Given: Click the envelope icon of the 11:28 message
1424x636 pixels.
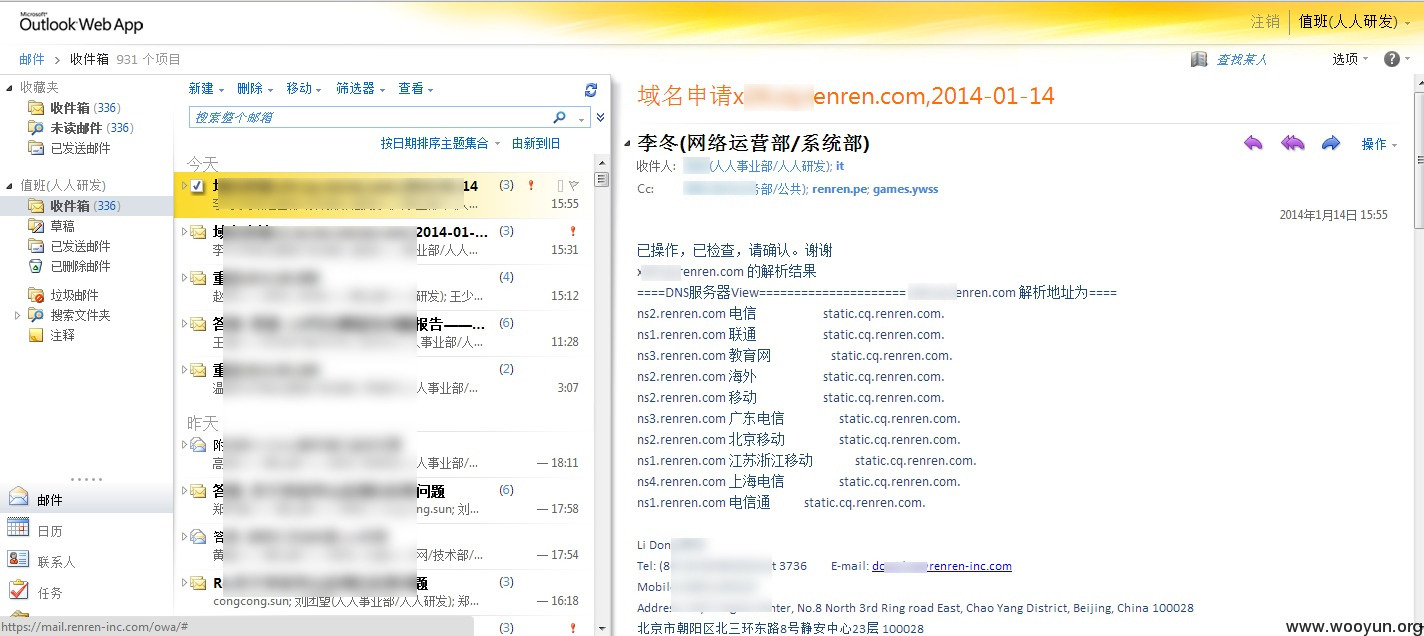Looking at the screenshot, I should tap(198, 324).
